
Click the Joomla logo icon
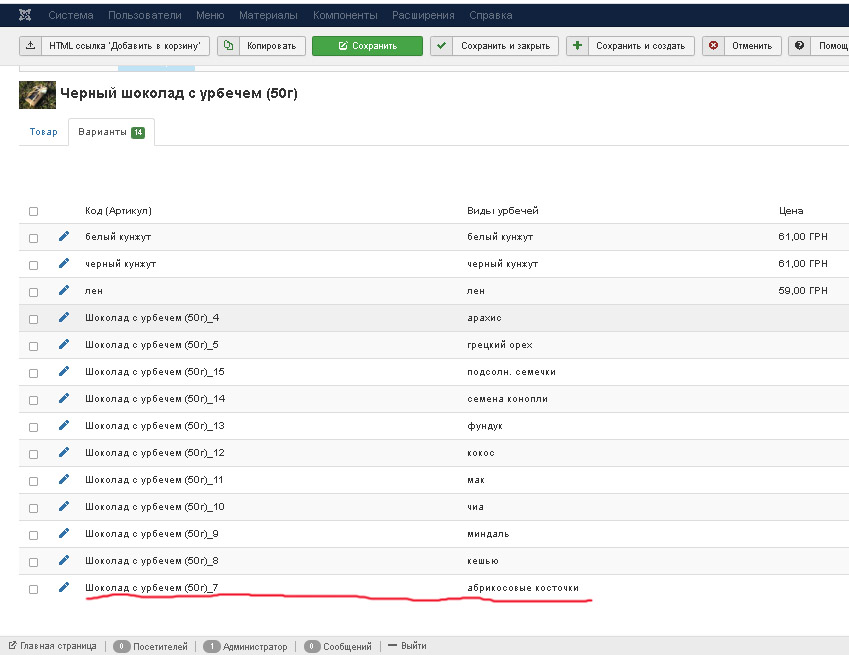pyautogui.click(x=25, y=15)
